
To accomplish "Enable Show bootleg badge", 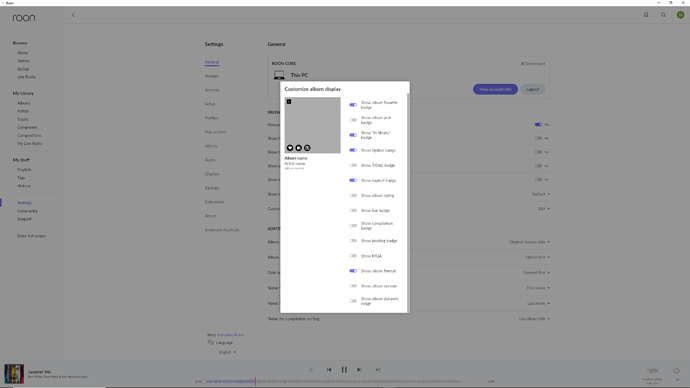I will pos(353,241).
